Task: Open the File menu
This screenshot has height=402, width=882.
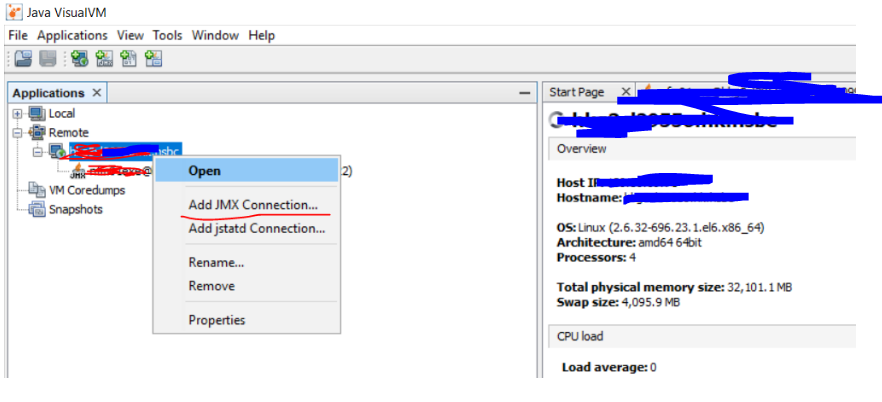Action: [18, 35]
